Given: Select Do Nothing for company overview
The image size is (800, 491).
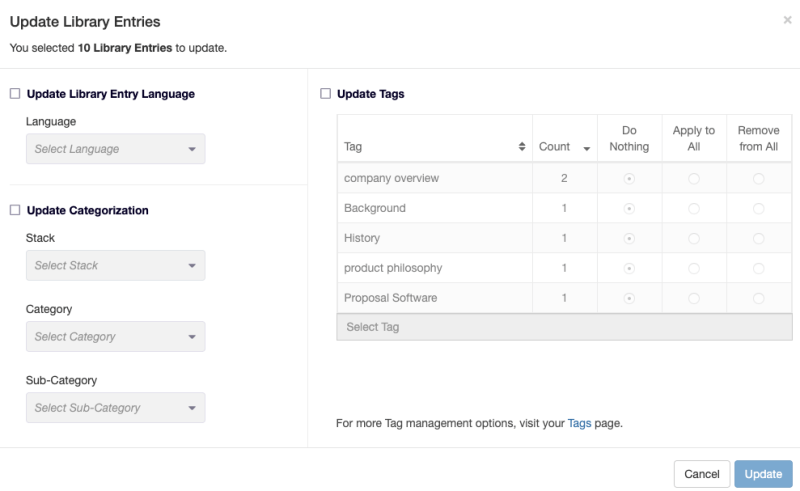Looking at the screenshot, I should pos(629,178).
